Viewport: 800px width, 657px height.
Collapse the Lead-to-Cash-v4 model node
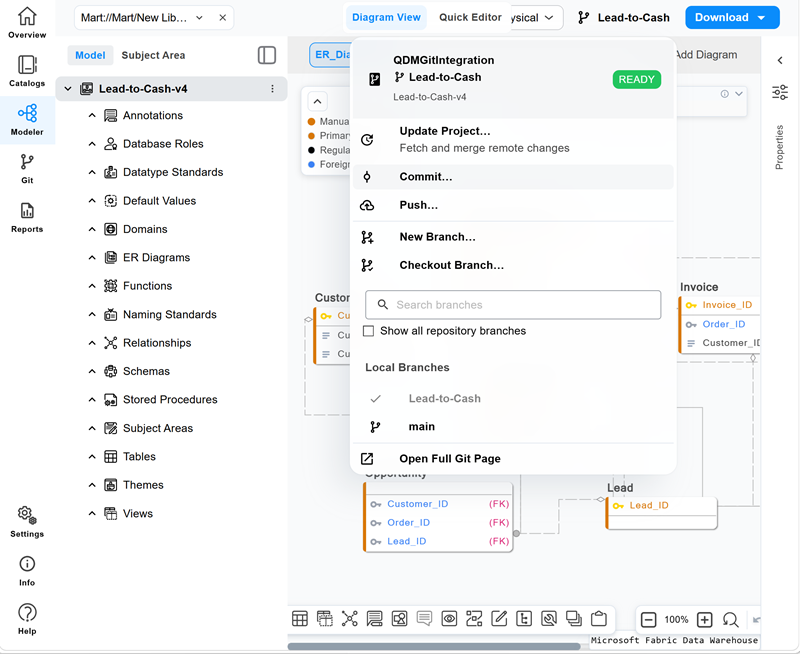click(x=68, y=89)
